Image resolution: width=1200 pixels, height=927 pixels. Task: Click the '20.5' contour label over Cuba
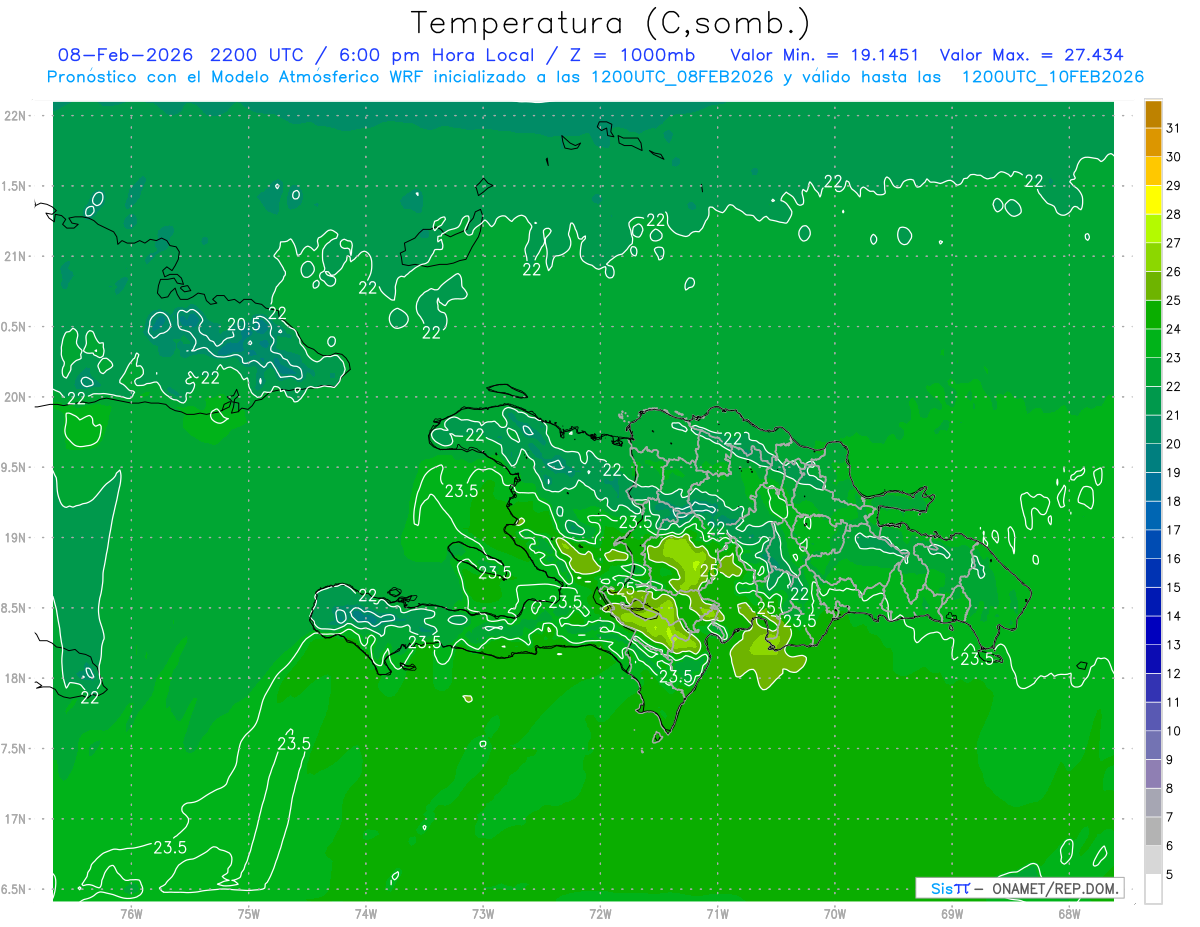pos(244,324)
